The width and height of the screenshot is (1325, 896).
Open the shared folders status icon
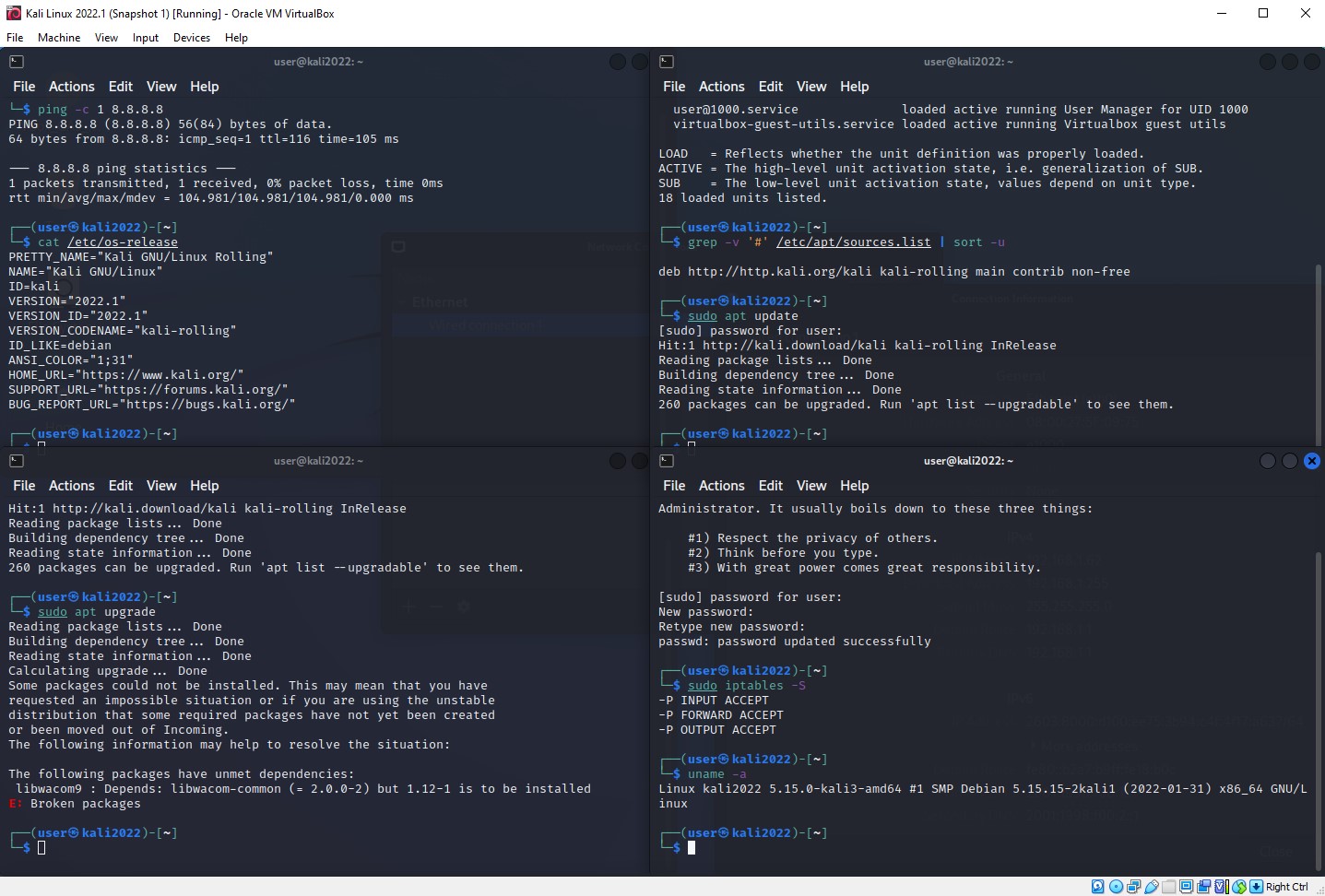pos(1168,887)
